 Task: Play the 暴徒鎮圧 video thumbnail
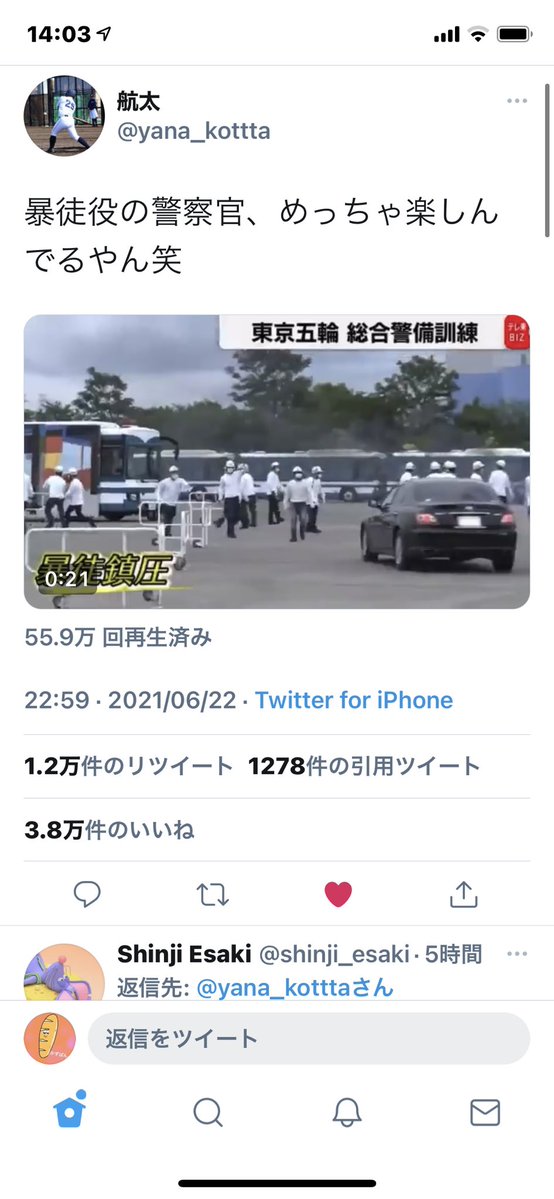click(x=277, y=462)
